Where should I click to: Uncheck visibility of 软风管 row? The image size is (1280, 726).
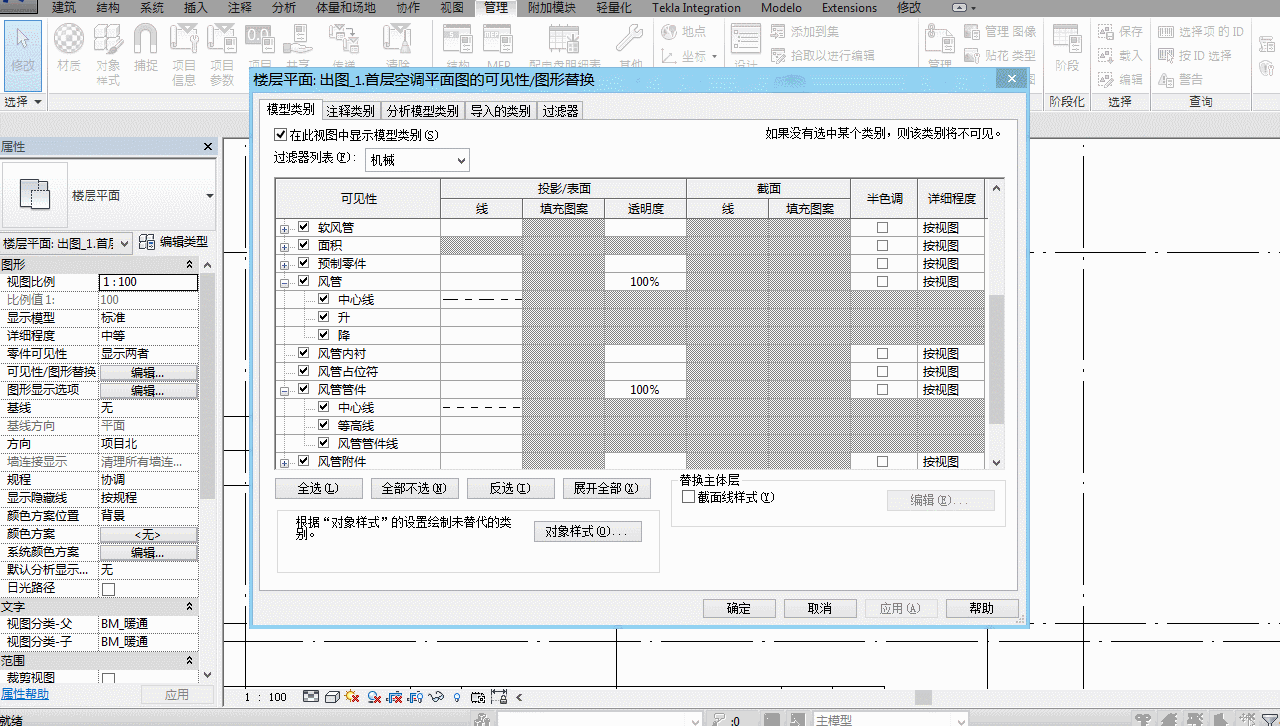coord(304,228)
